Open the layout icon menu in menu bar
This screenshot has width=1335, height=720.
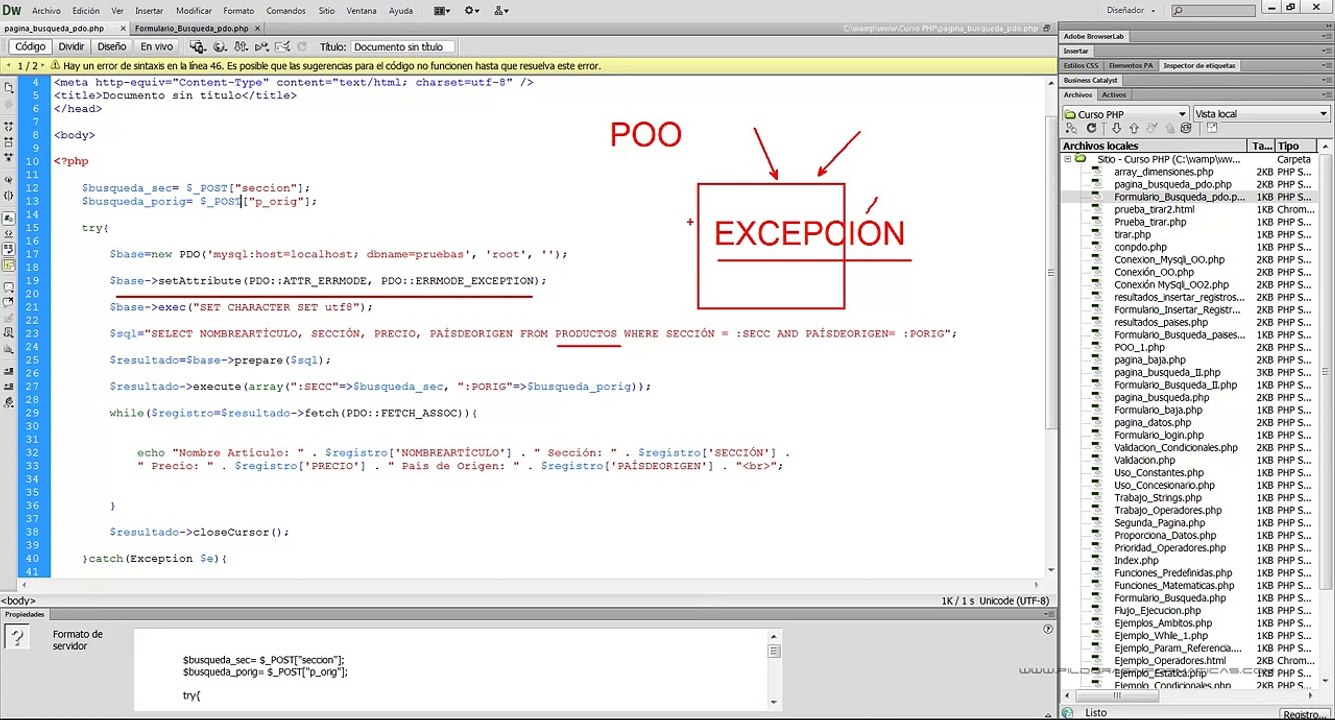442,10
